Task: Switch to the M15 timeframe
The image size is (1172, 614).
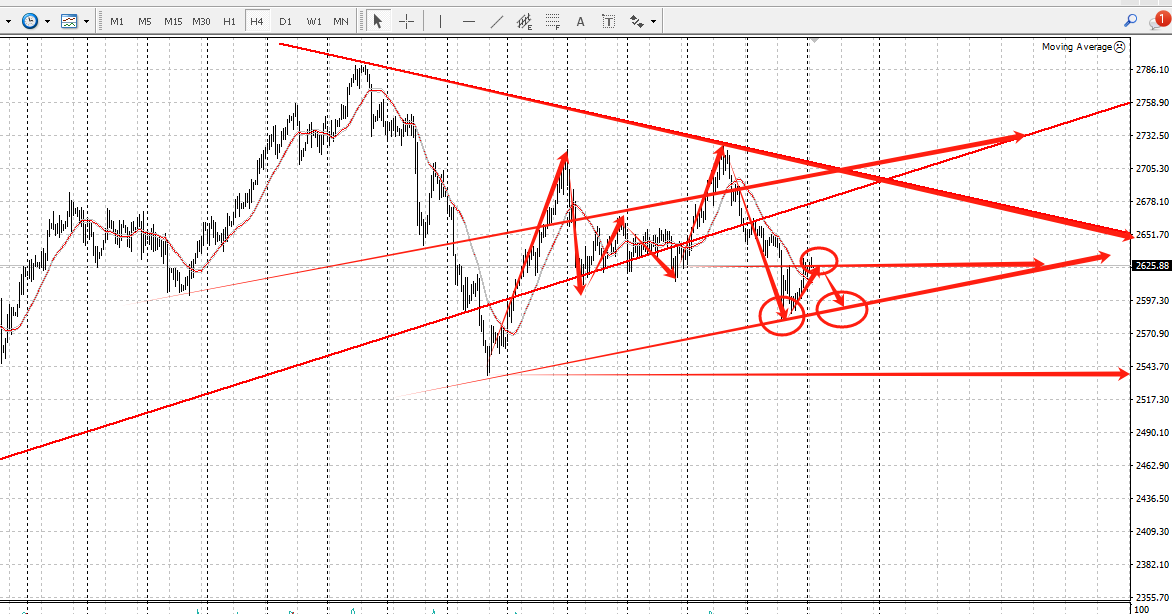Action: tap(173, 21)
